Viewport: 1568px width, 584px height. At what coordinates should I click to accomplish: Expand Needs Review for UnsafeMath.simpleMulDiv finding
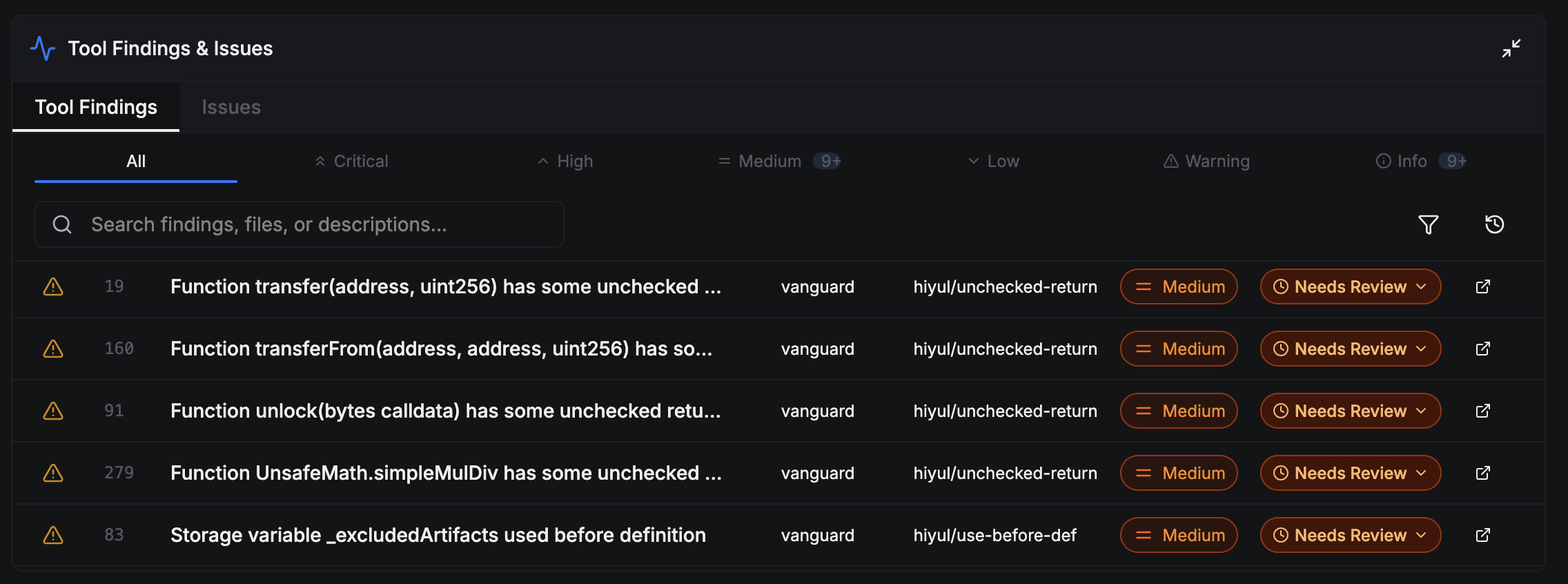pos(1349,473)
